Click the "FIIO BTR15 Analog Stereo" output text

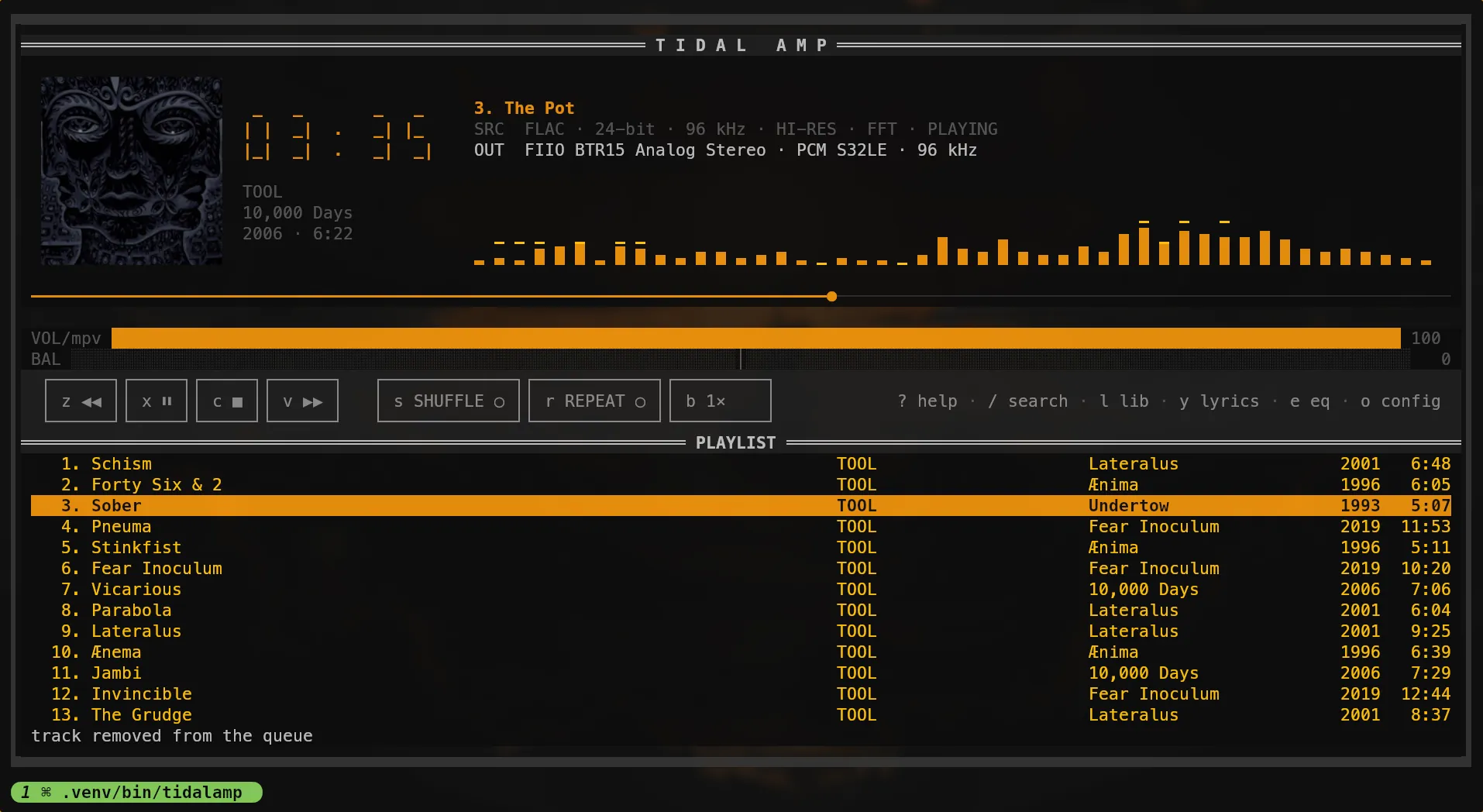click(x=645, y=150)
